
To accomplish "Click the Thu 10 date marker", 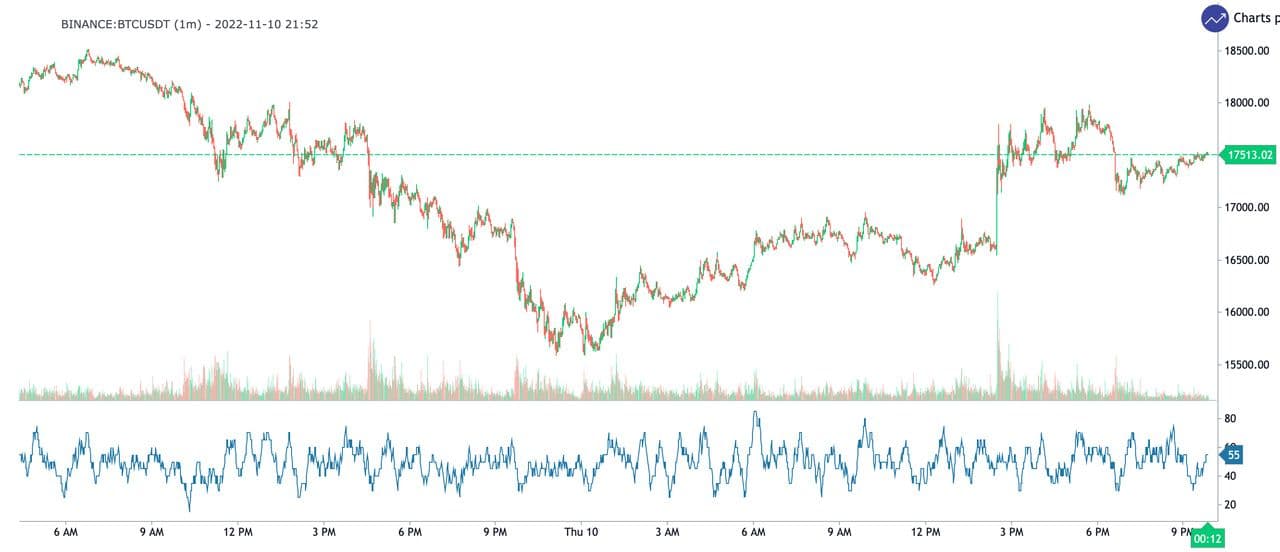I will pyautogui.click(x=580, y=532).
